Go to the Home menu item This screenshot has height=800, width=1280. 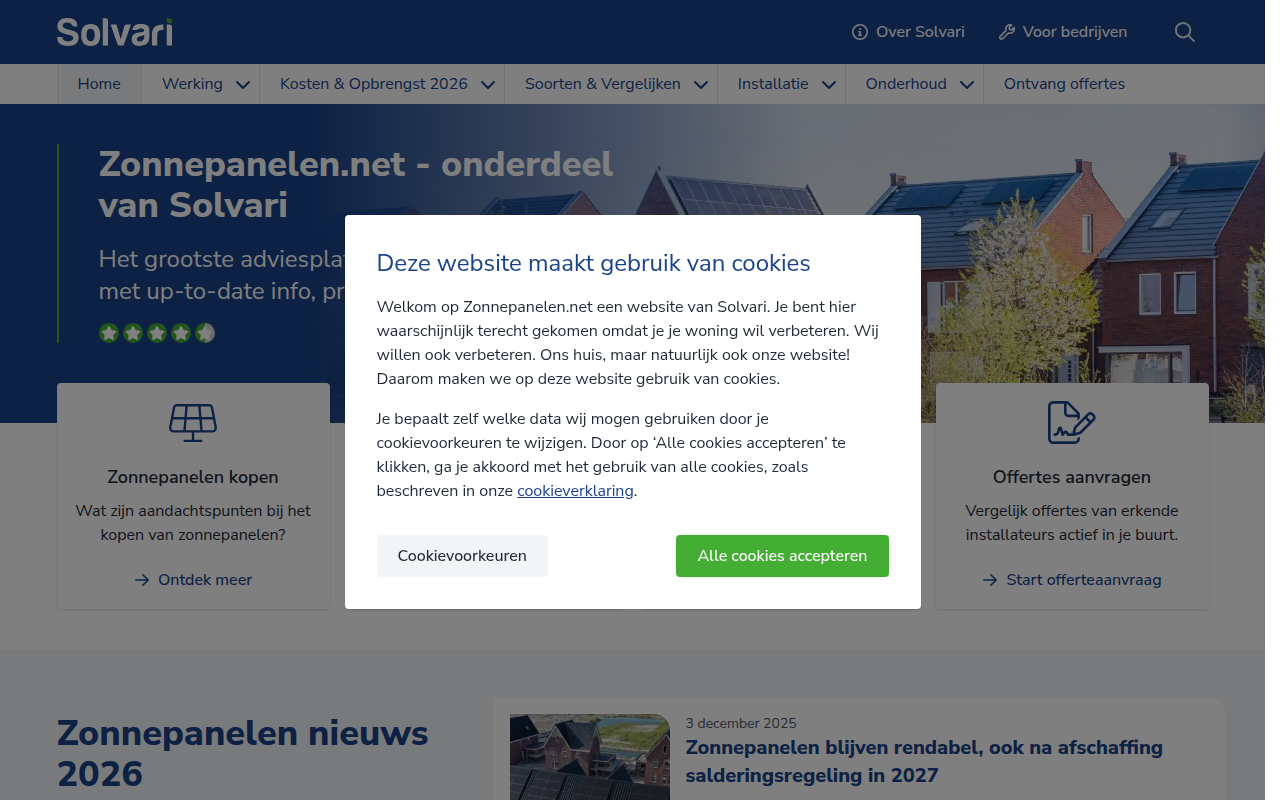pos(99,84)
